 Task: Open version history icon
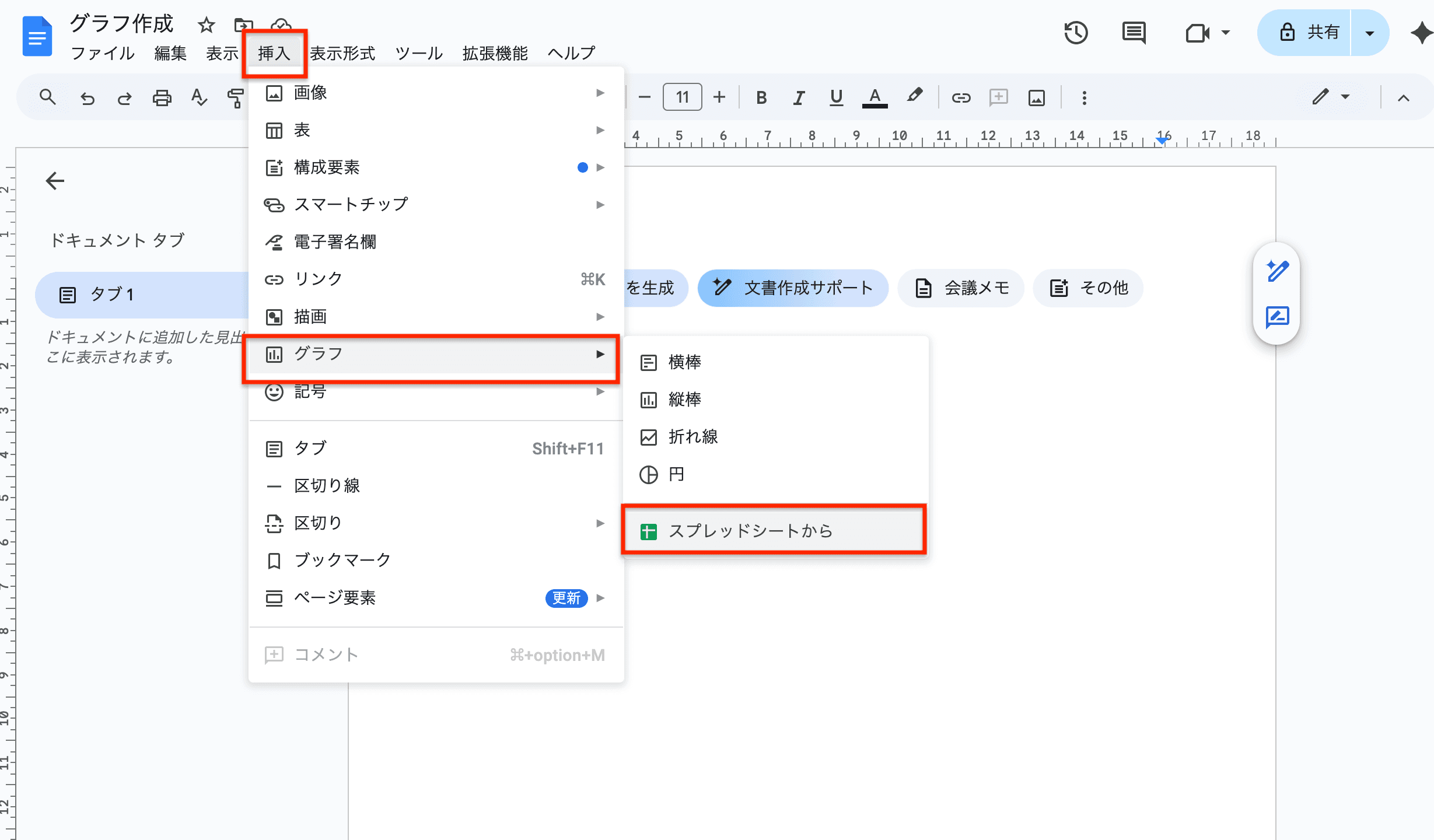pyautogui.click(x=1076, y=33)
